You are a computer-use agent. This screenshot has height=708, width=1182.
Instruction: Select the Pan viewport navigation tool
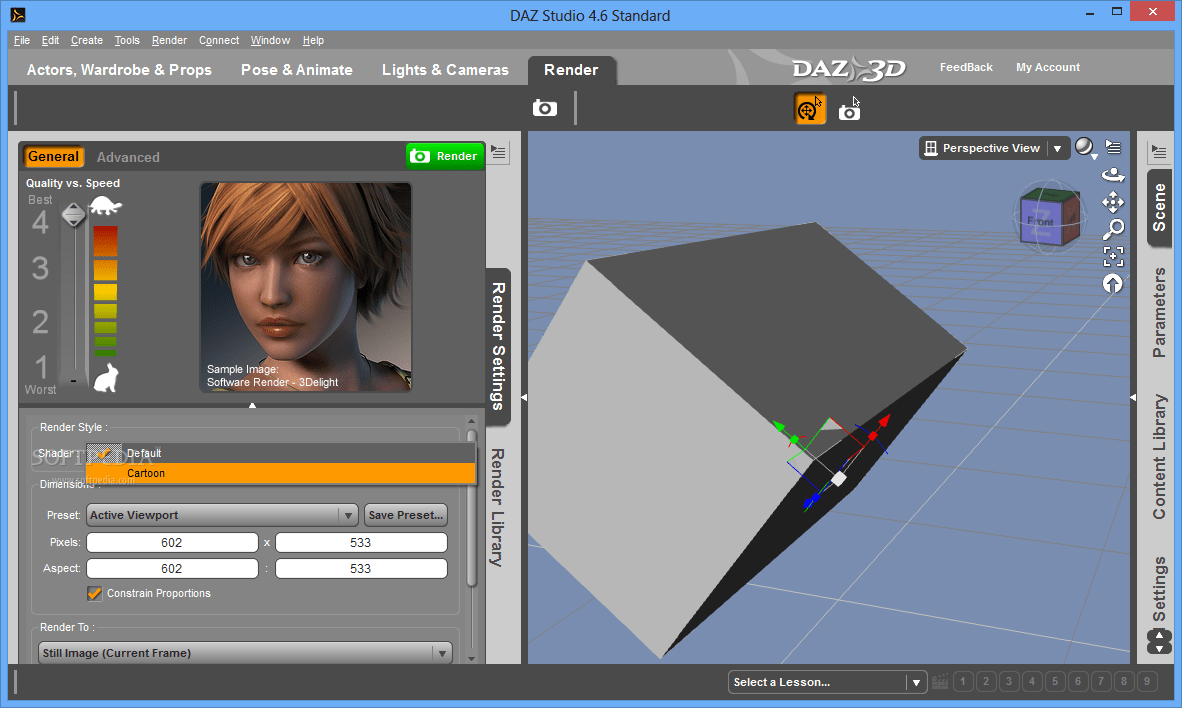1113,203
